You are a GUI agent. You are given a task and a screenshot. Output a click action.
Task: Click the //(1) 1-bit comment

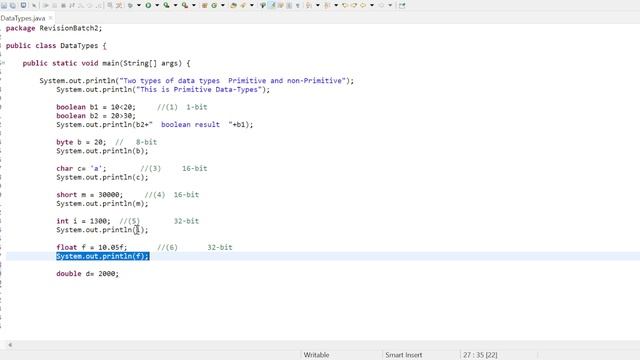point(182,107)
